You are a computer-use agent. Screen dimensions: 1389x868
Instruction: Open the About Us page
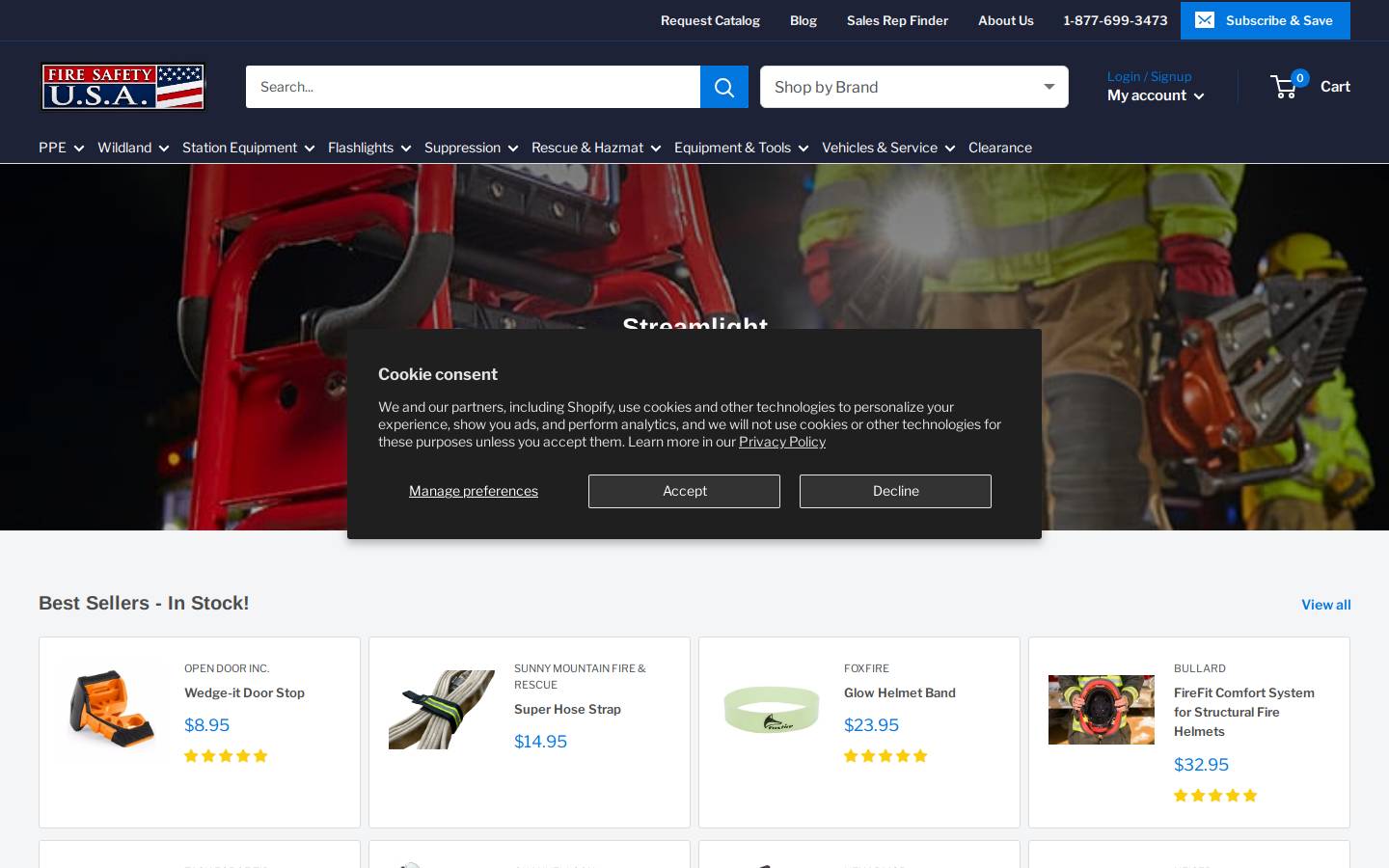[x=1006, y=20]
